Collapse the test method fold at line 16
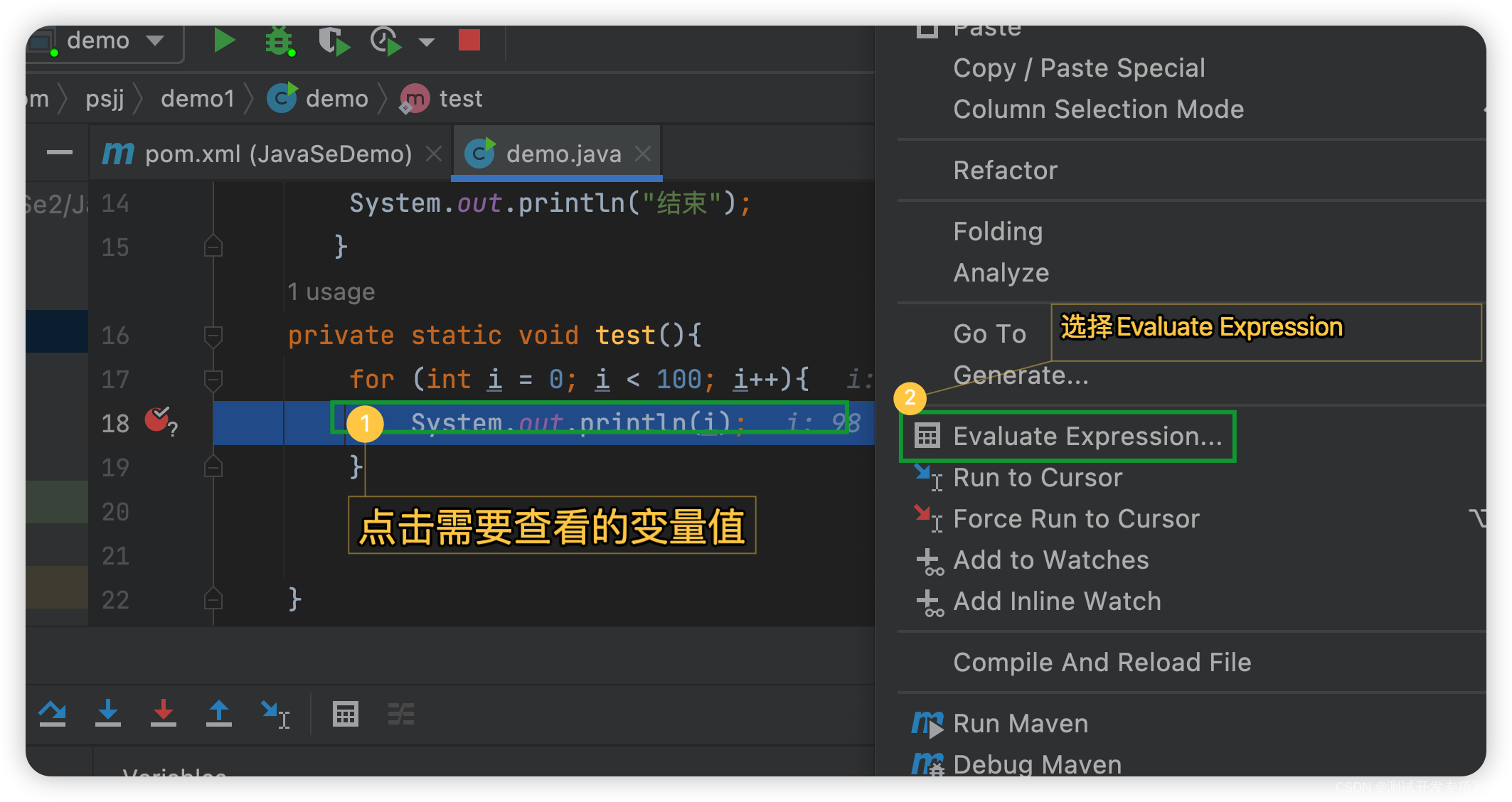 (213, 336)
